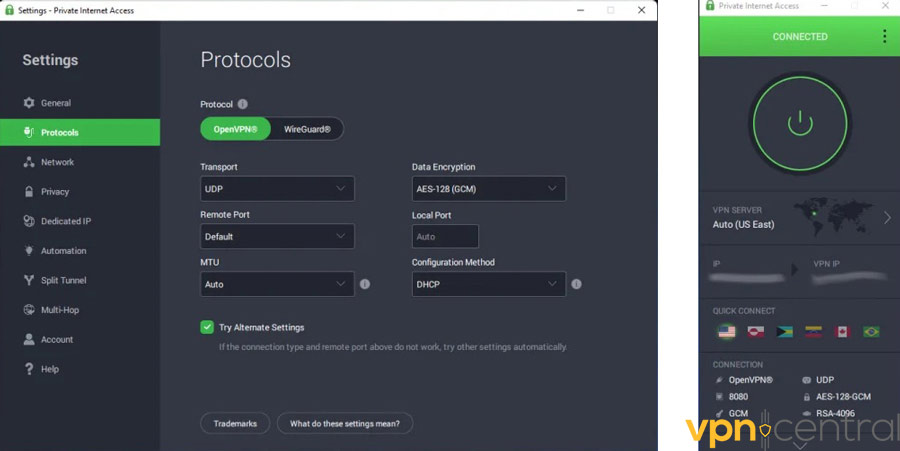Image resolution: width=900 pixels, height=451 pixels.
Task: Click the Automation lightbulb icon
Action: tap(29, 250)
